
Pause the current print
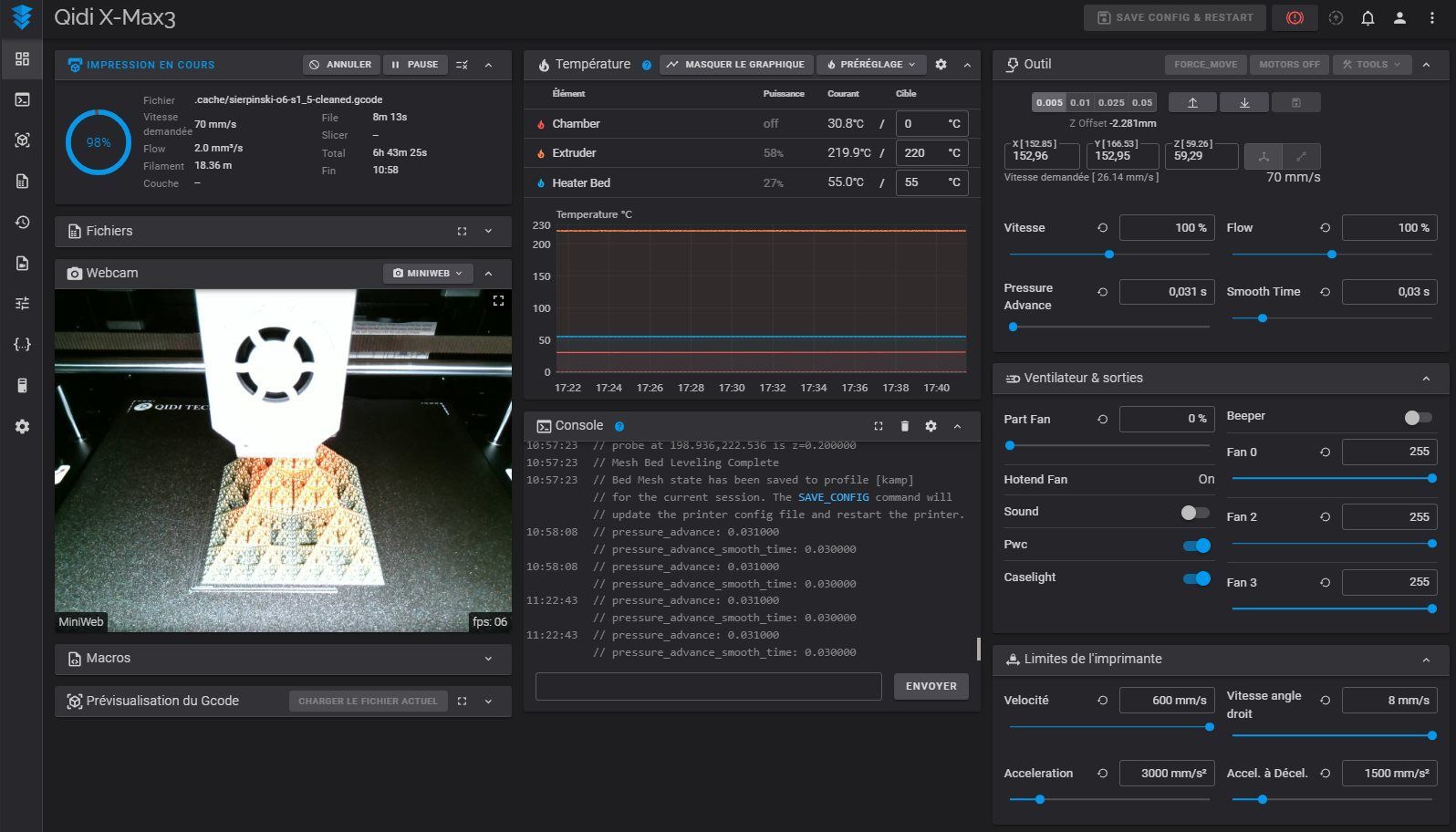click(414, 65)
